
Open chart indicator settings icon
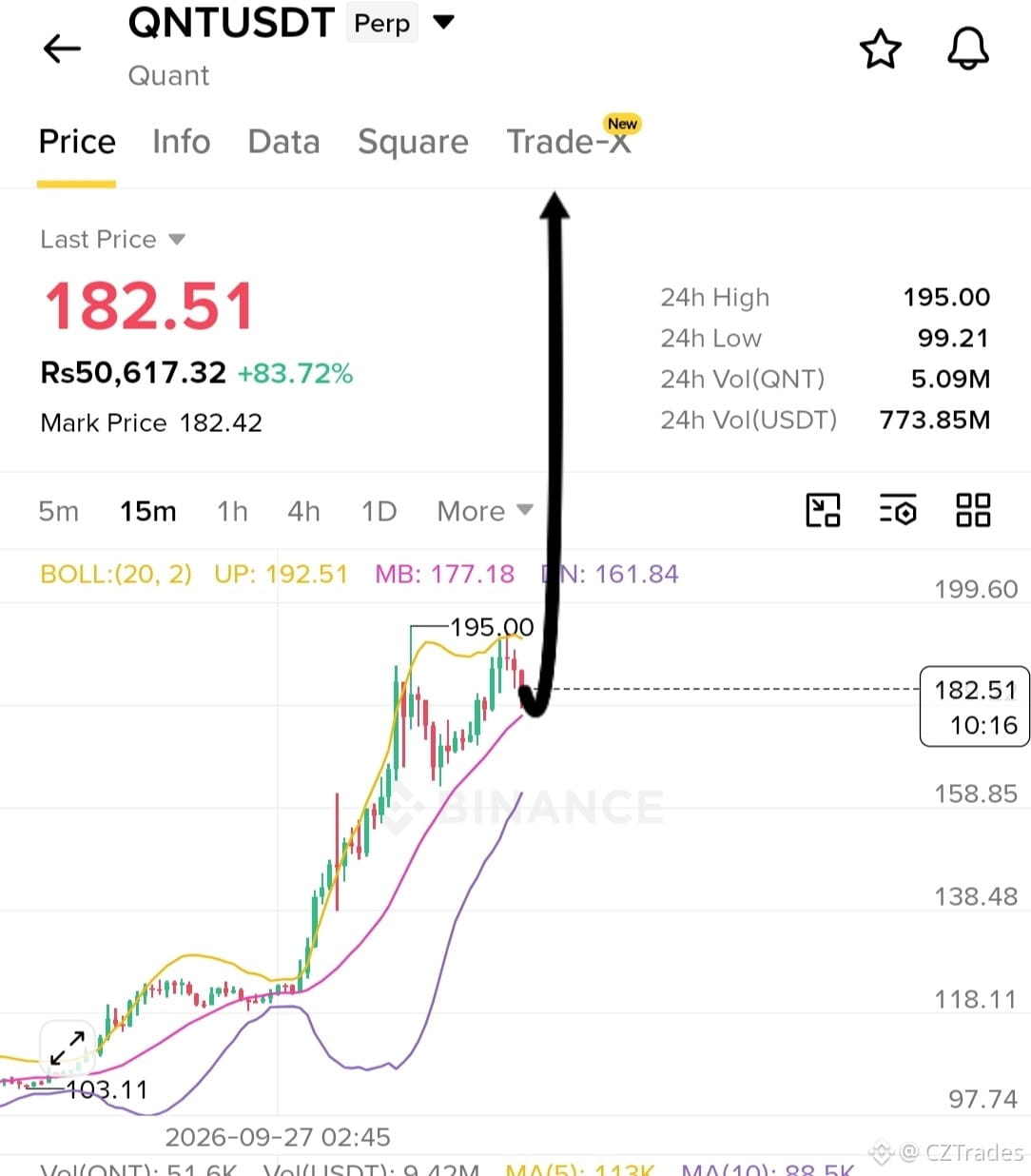point(898,510)
